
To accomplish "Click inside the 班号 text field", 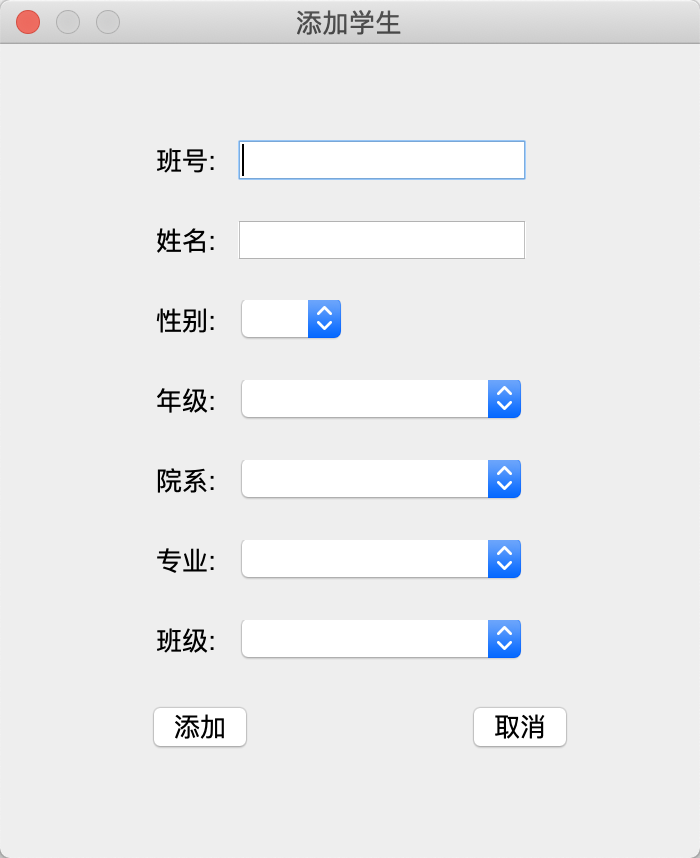I will tap(380, 160).
